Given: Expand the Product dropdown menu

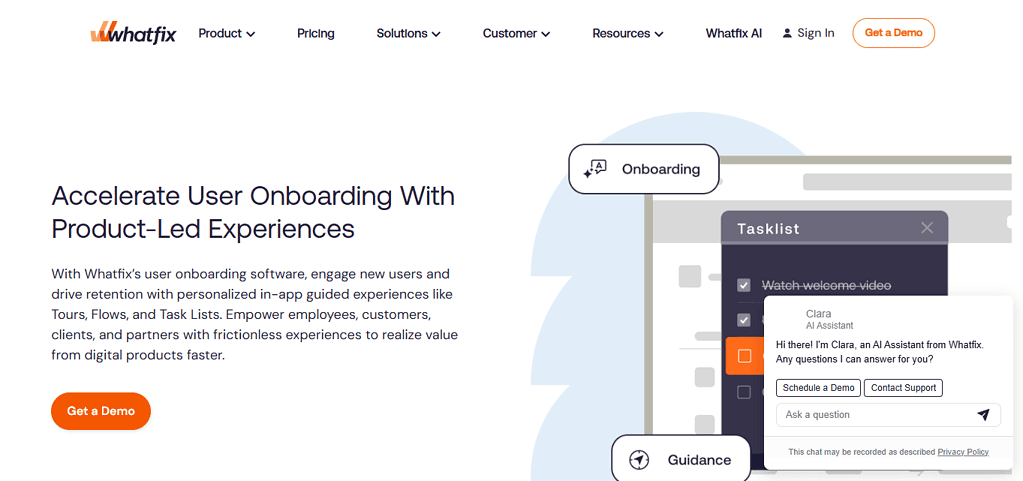Looking at the screenshot, I should [226, 33].
